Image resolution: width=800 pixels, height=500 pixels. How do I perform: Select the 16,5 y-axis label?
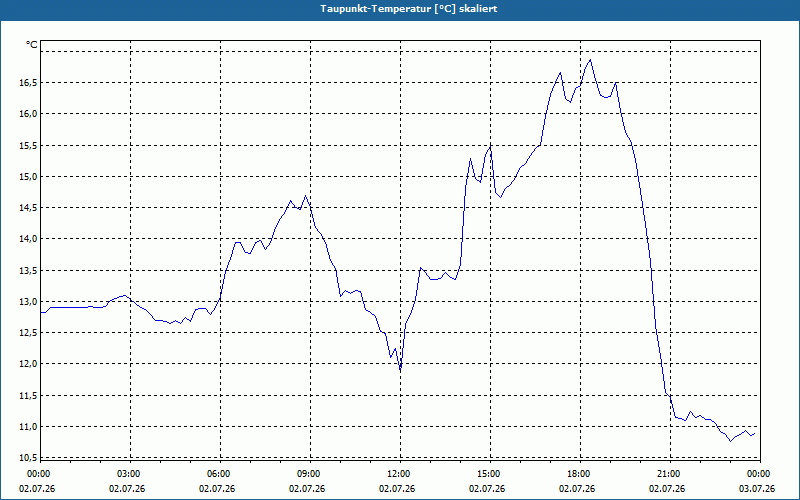[x=29, y=83]
